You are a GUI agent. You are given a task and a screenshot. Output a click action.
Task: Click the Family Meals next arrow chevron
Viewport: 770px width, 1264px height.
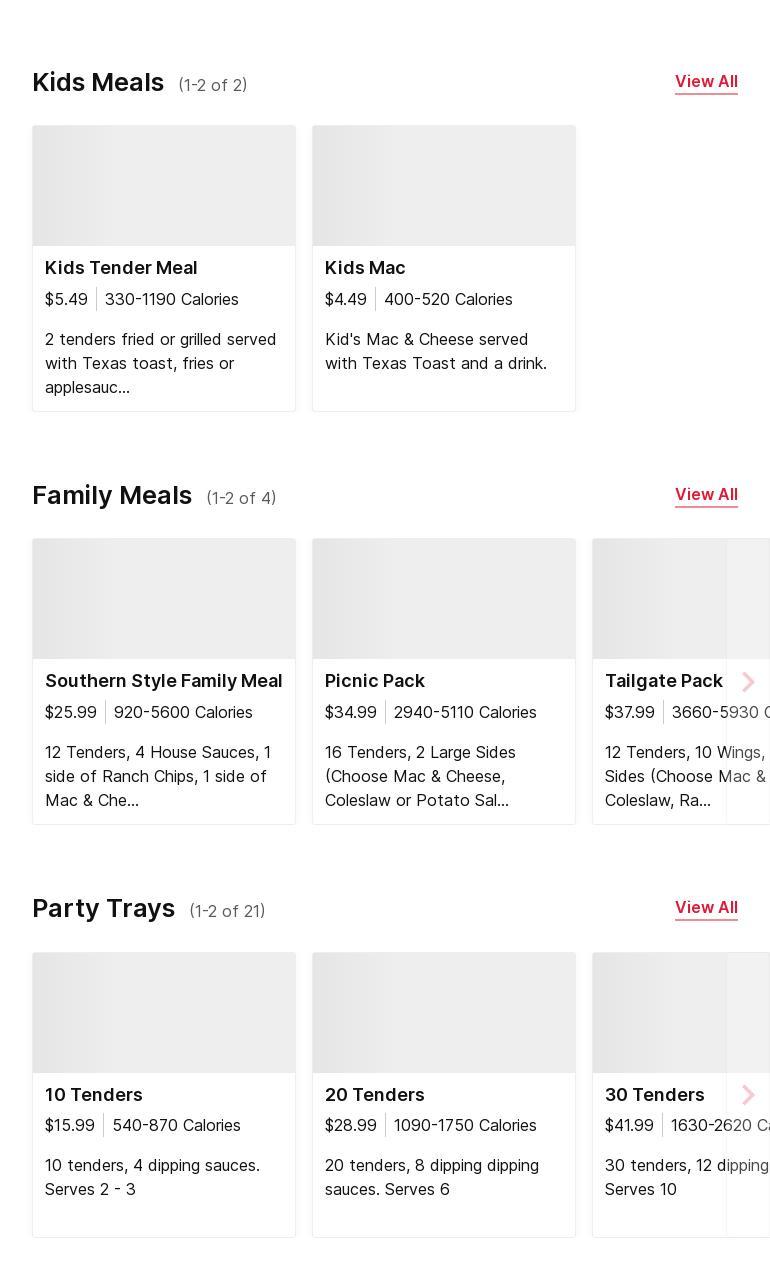[747, 682]
